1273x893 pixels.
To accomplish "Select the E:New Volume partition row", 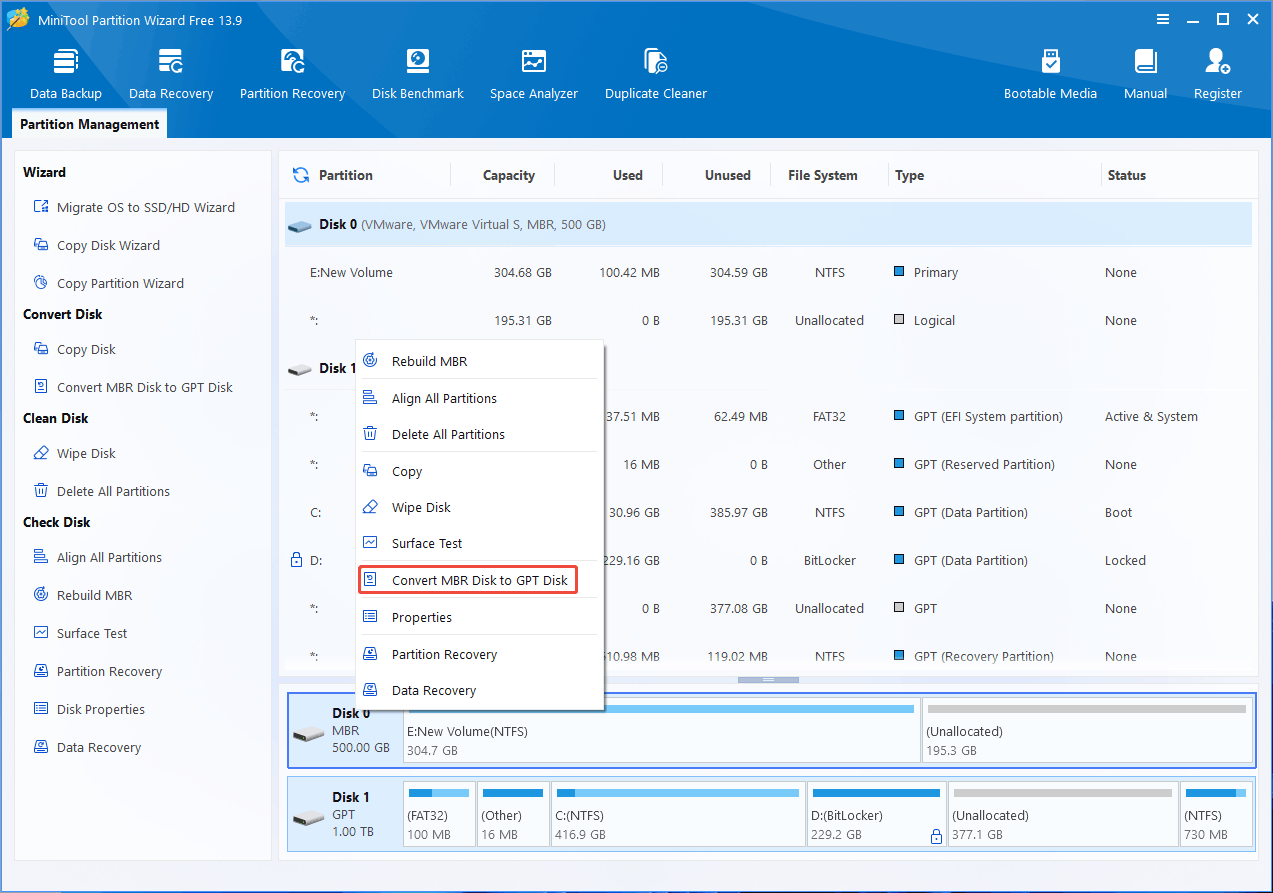I will tap(768, 272).
